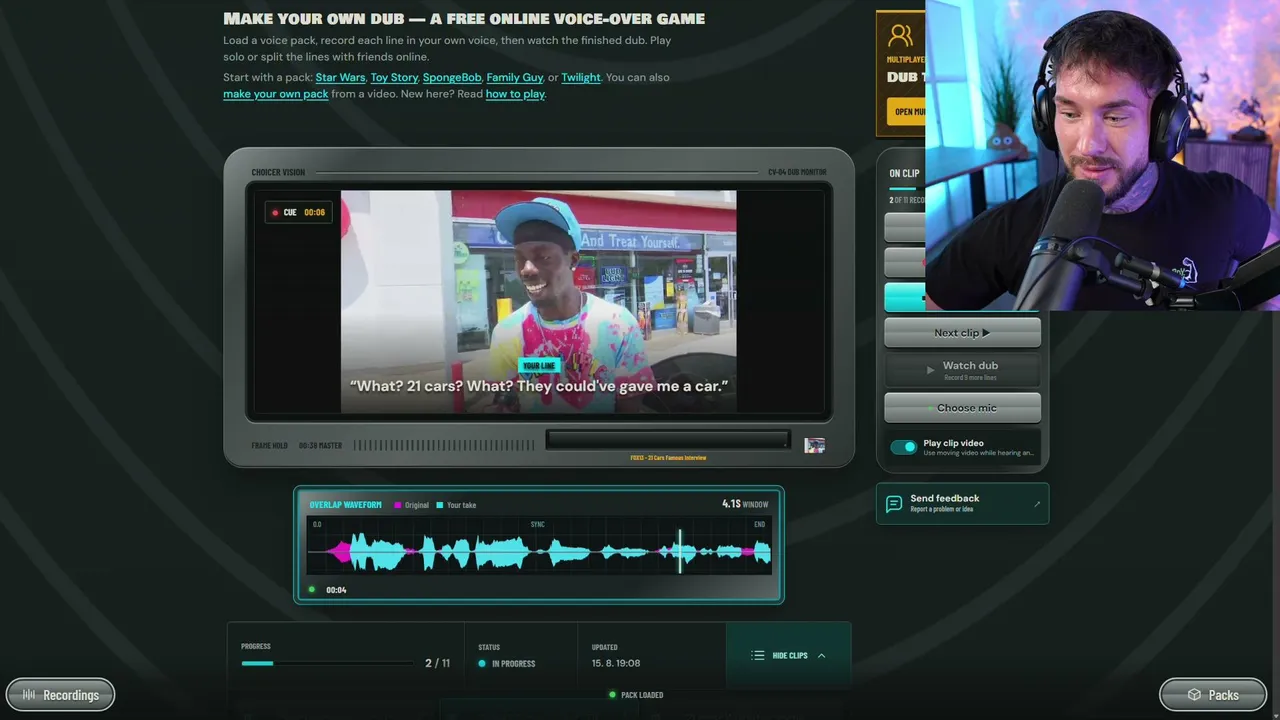The width and height of the screenshot is (1280, 720).
Task: Open the SpongeBob voice pack link
Action: [x=453, y=77]
